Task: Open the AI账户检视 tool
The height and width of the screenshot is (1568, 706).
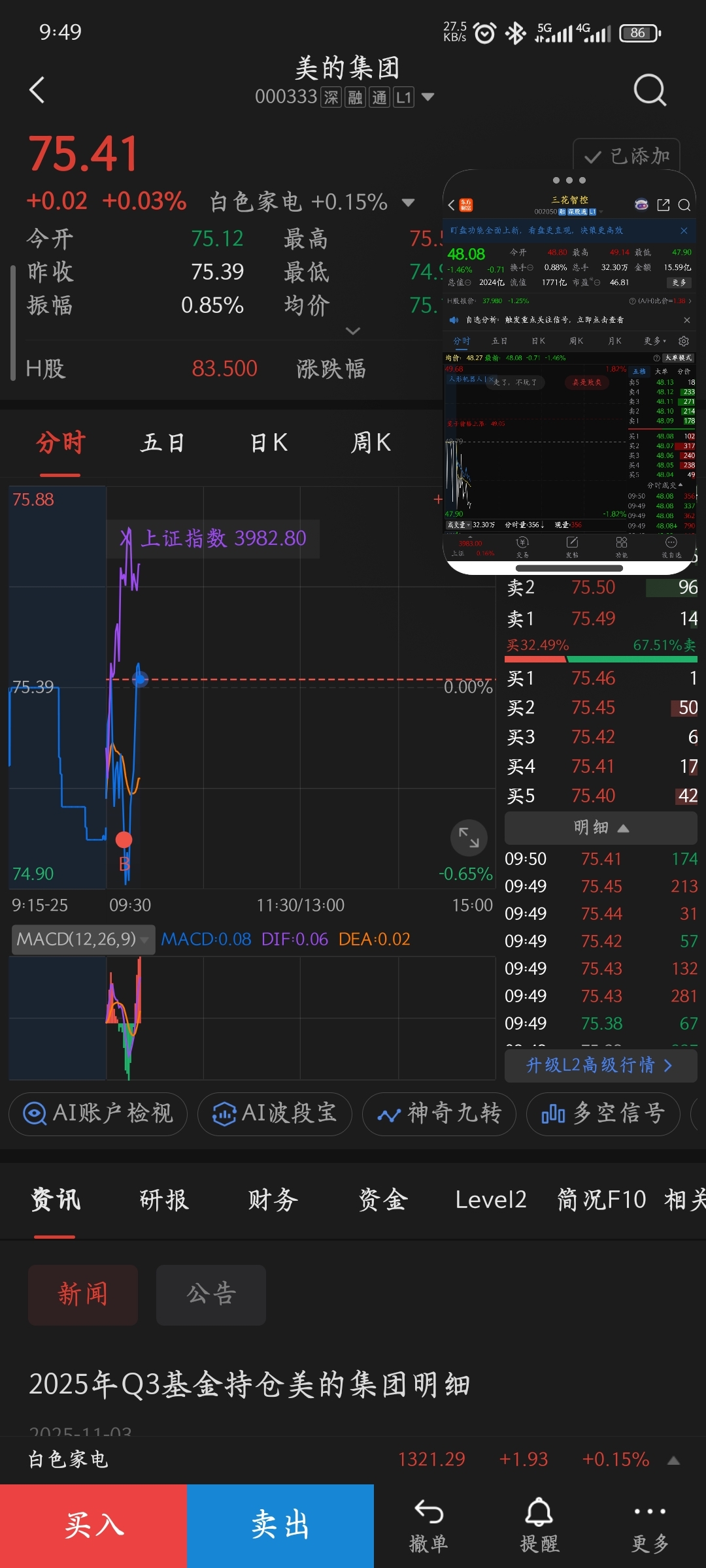Action: tap(98, 1113)
